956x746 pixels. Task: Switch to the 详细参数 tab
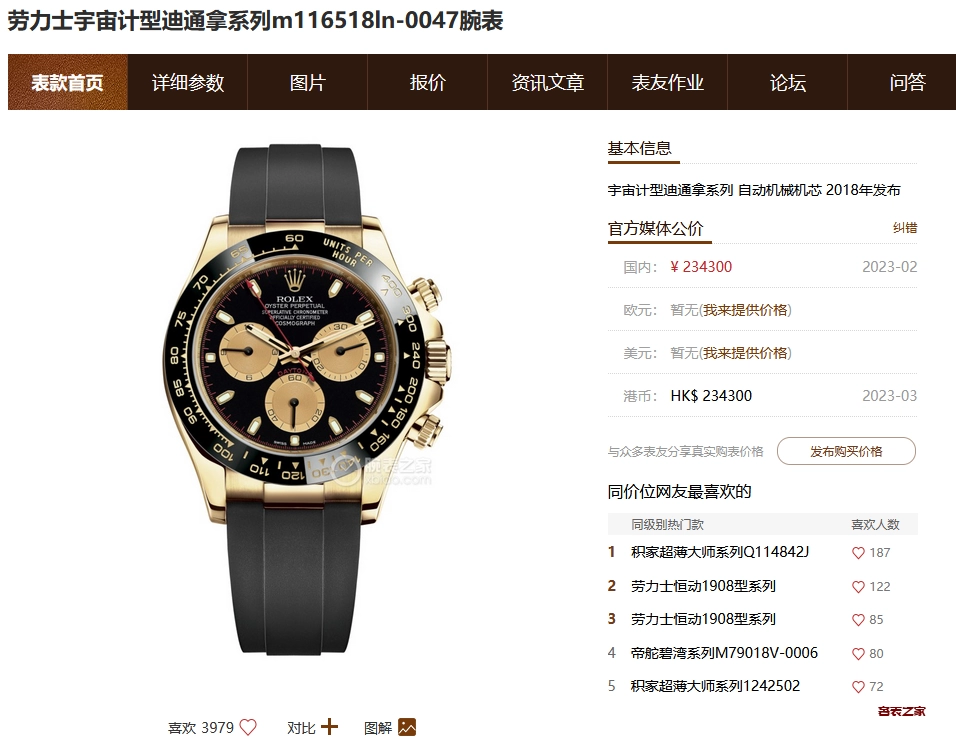click(x=188, y=82)
